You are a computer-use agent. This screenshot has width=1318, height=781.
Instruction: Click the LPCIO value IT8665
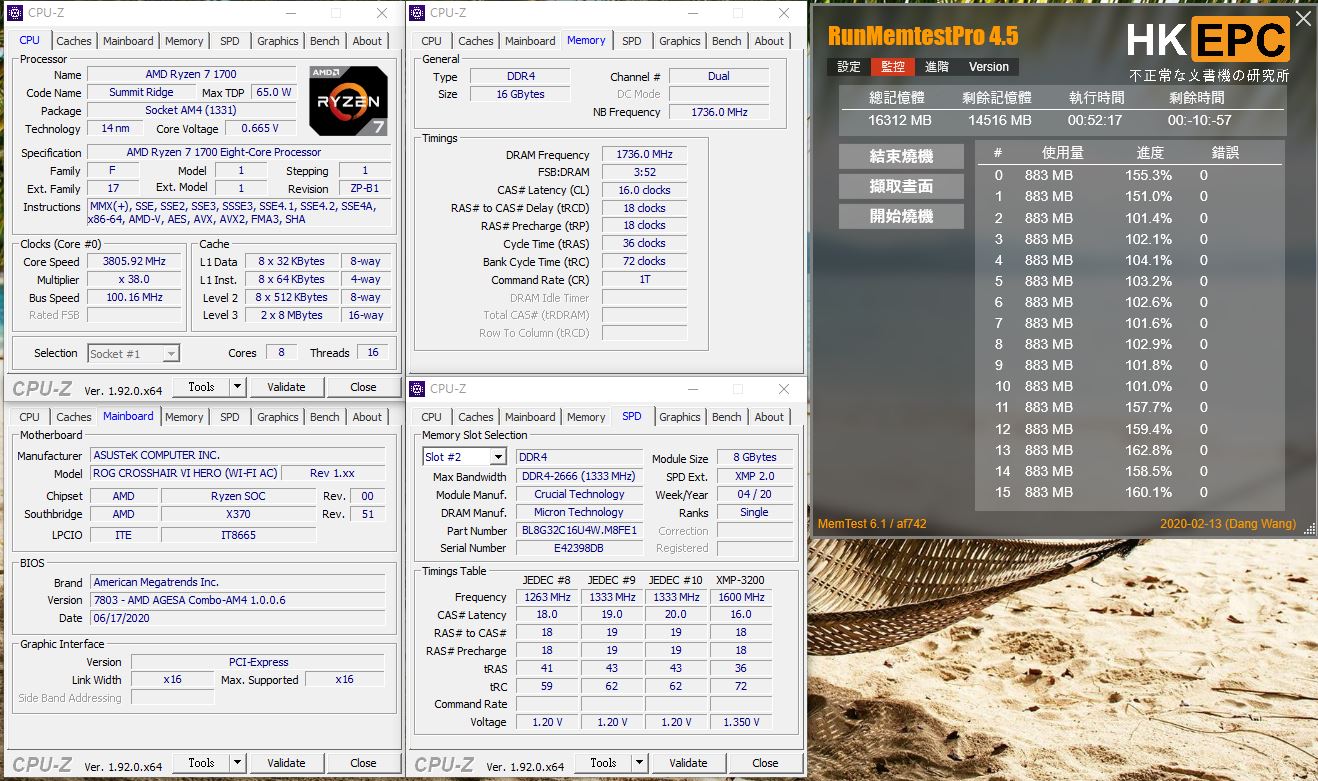pyautogui.click(x=238, y=535)
